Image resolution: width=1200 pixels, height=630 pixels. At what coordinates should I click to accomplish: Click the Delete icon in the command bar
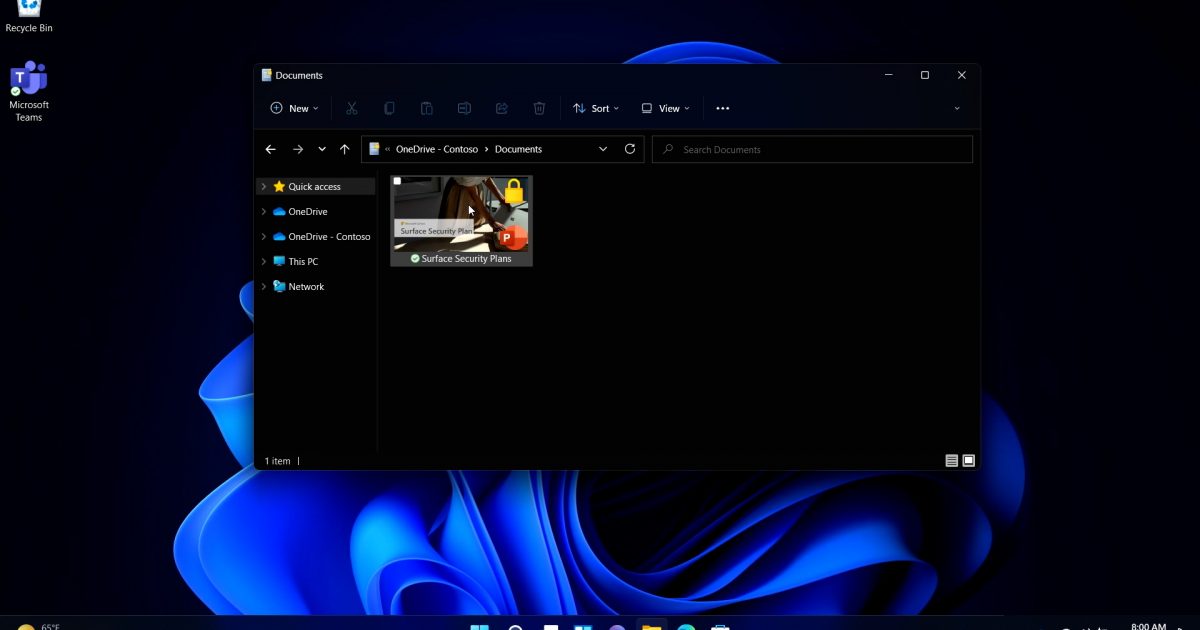(539, 107)
